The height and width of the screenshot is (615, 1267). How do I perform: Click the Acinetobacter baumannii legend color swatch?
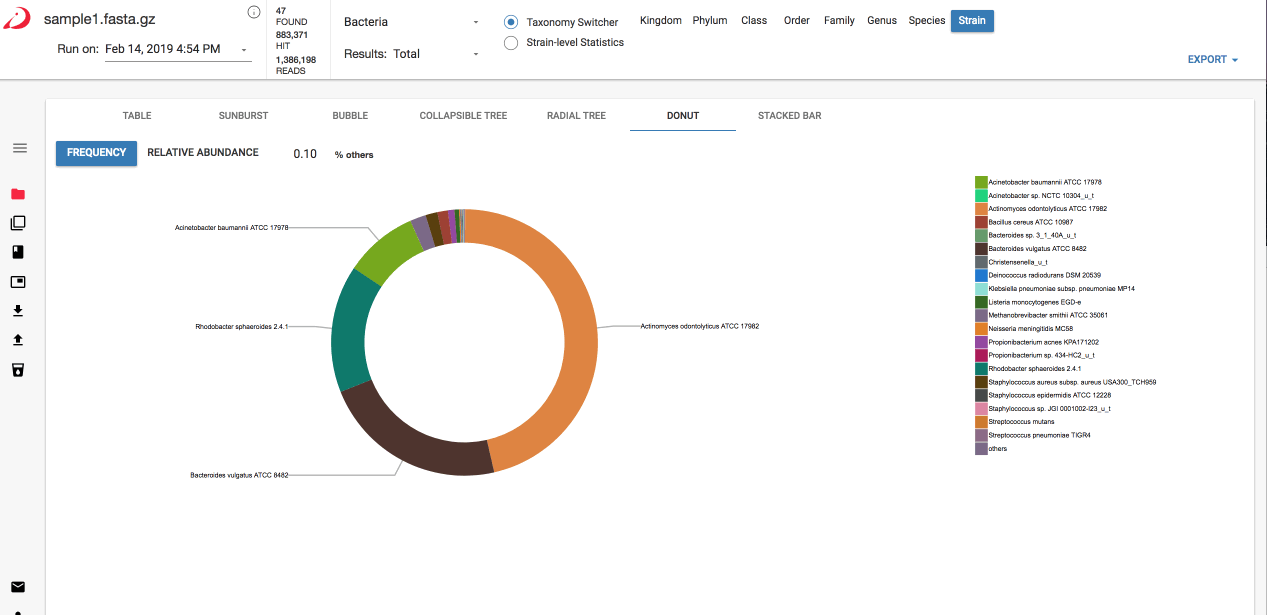[981, 182]
